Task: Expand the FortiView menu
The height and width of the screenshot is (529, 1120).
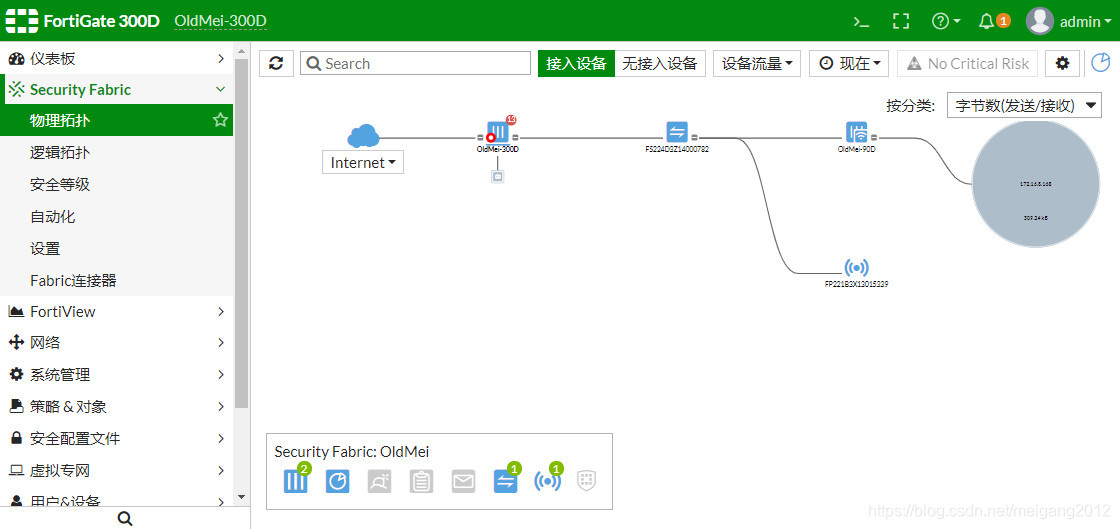Action: [x=116, y=311]
